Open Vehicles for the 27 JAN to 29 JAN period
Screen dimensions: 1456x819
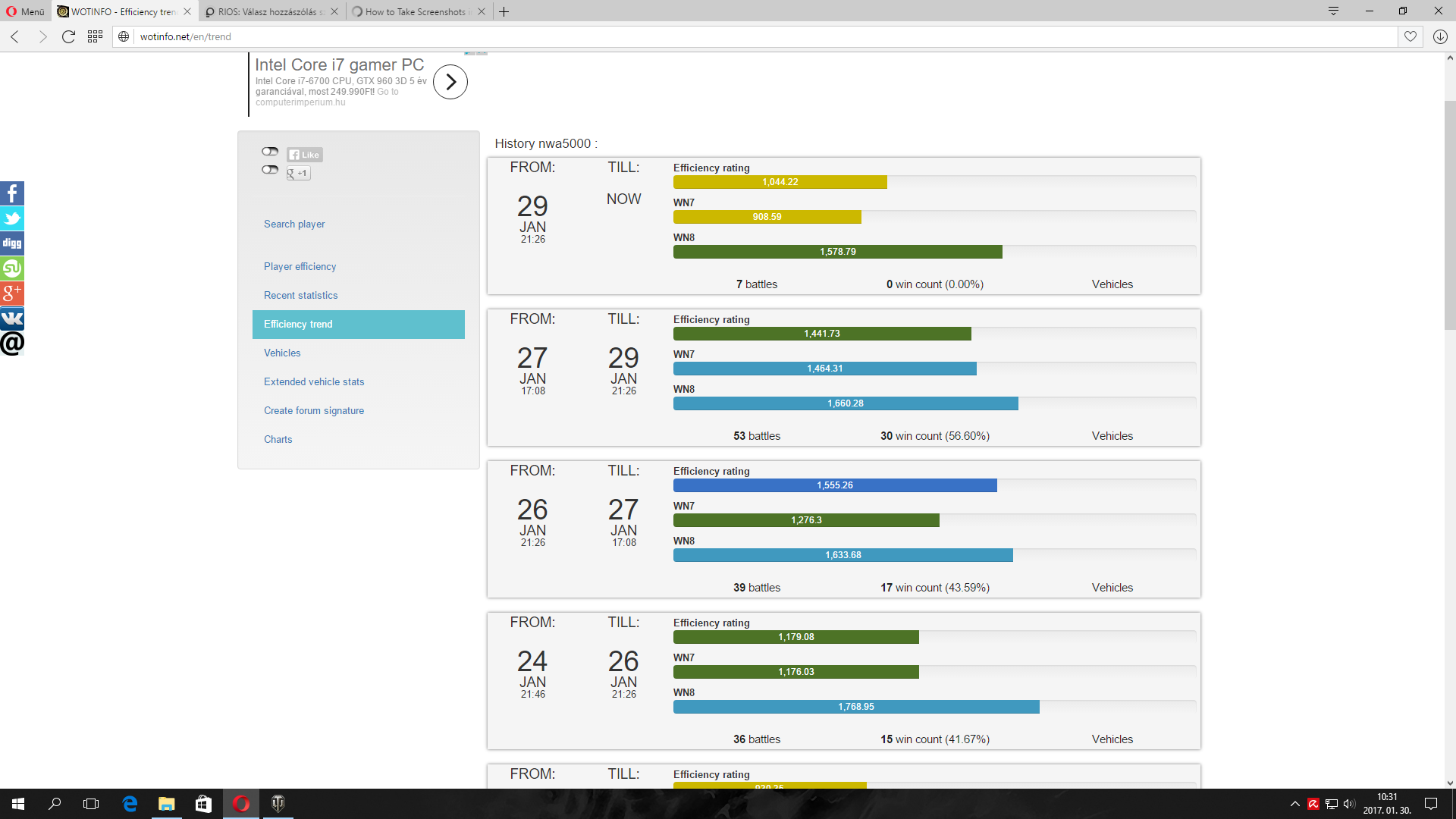tap(1112, 436)
